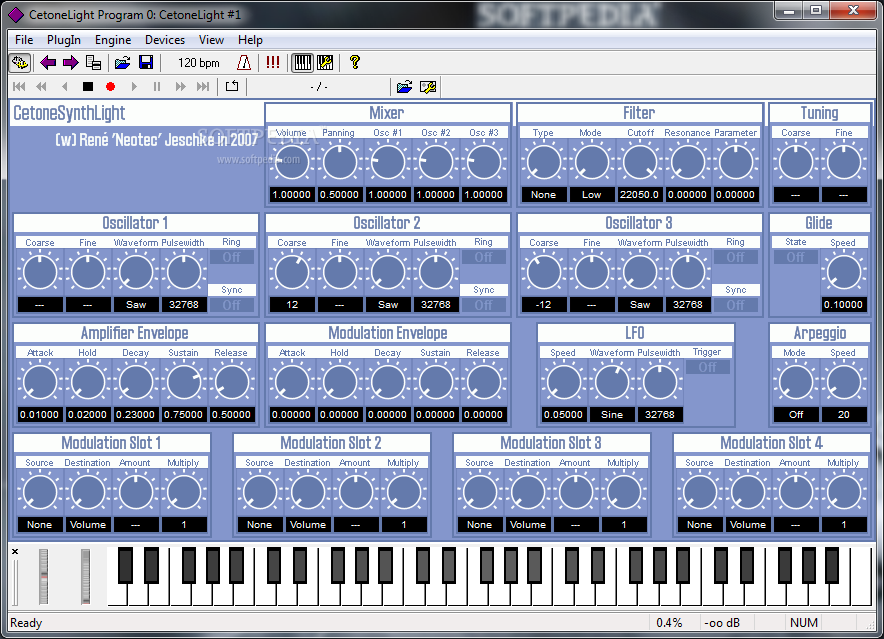The width and height of the screenshot is (884, 639).
Task: Click the play transport button
Action: tap(134, 86)
